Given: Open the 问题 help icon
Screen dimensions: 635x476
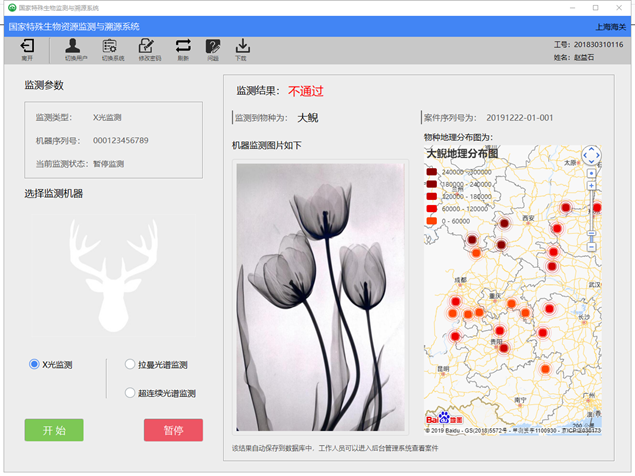Looking at the screenshot, I should [213, 48].
